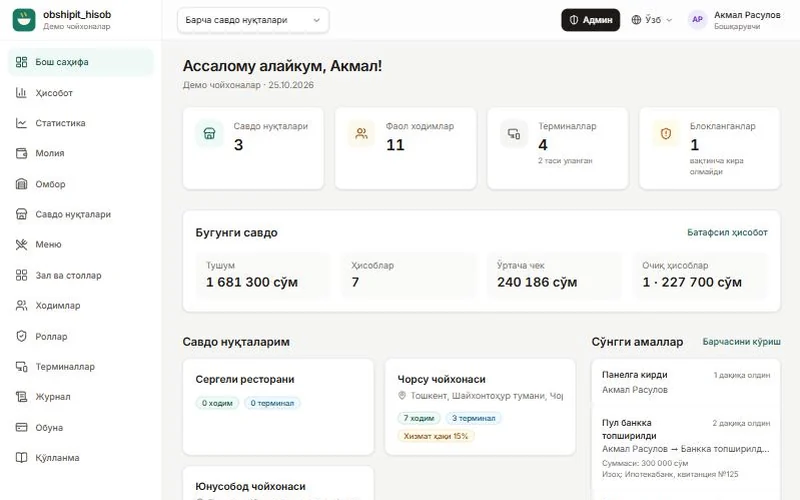Click the Барчасини кўриш link
Screen dimensions: 800x500
[x=741, y=341]
